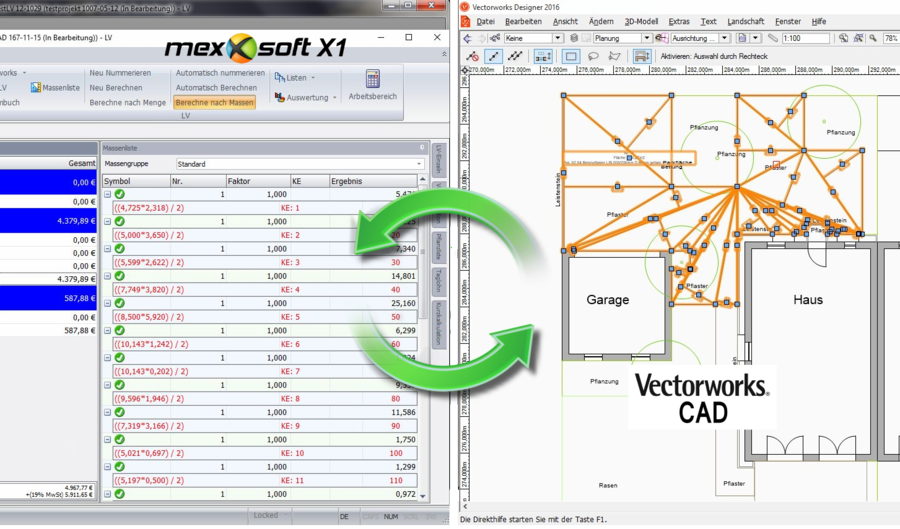Open the Landschaft menu
This screenshot has width=900, height=529.
pos(745,21)
